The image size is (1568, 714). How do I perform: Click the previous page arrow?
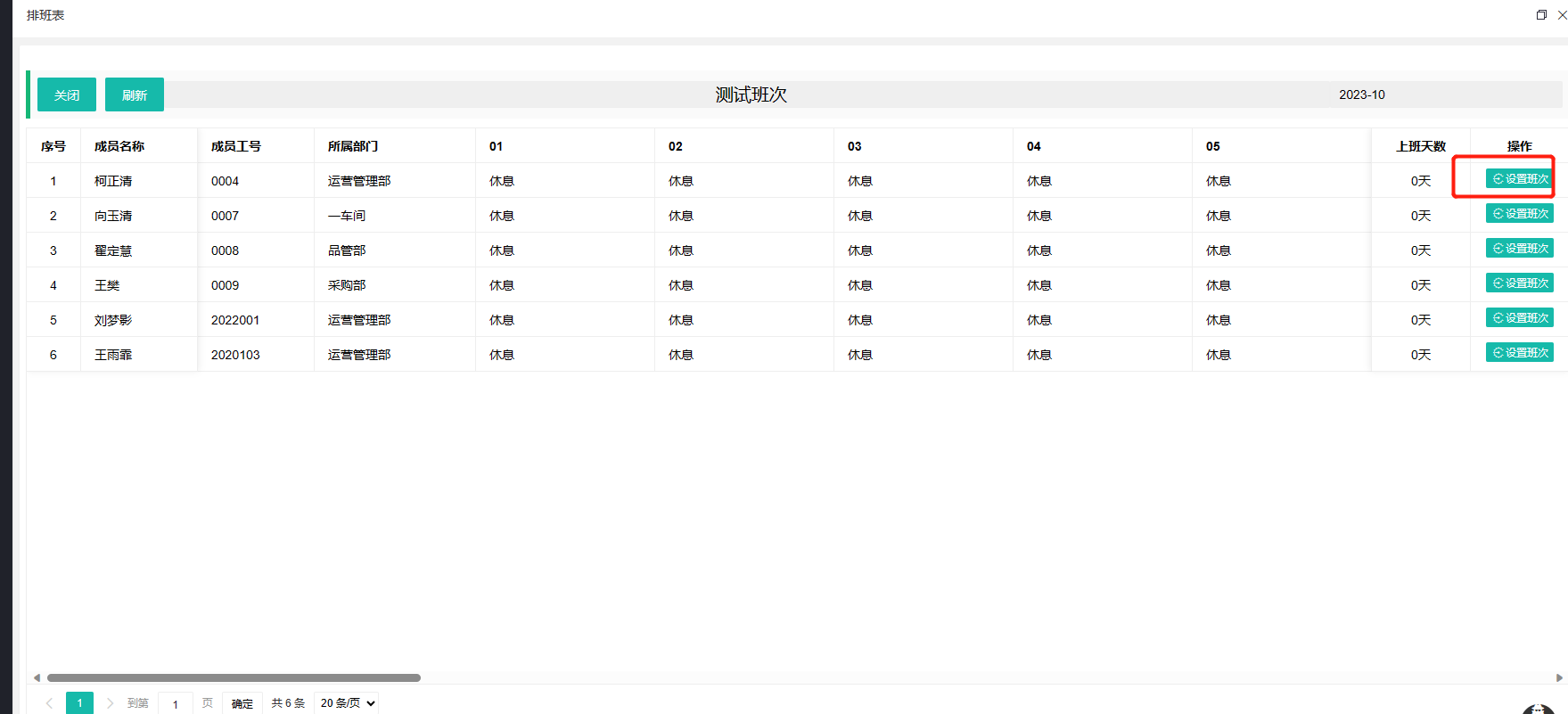coord(49,703)
